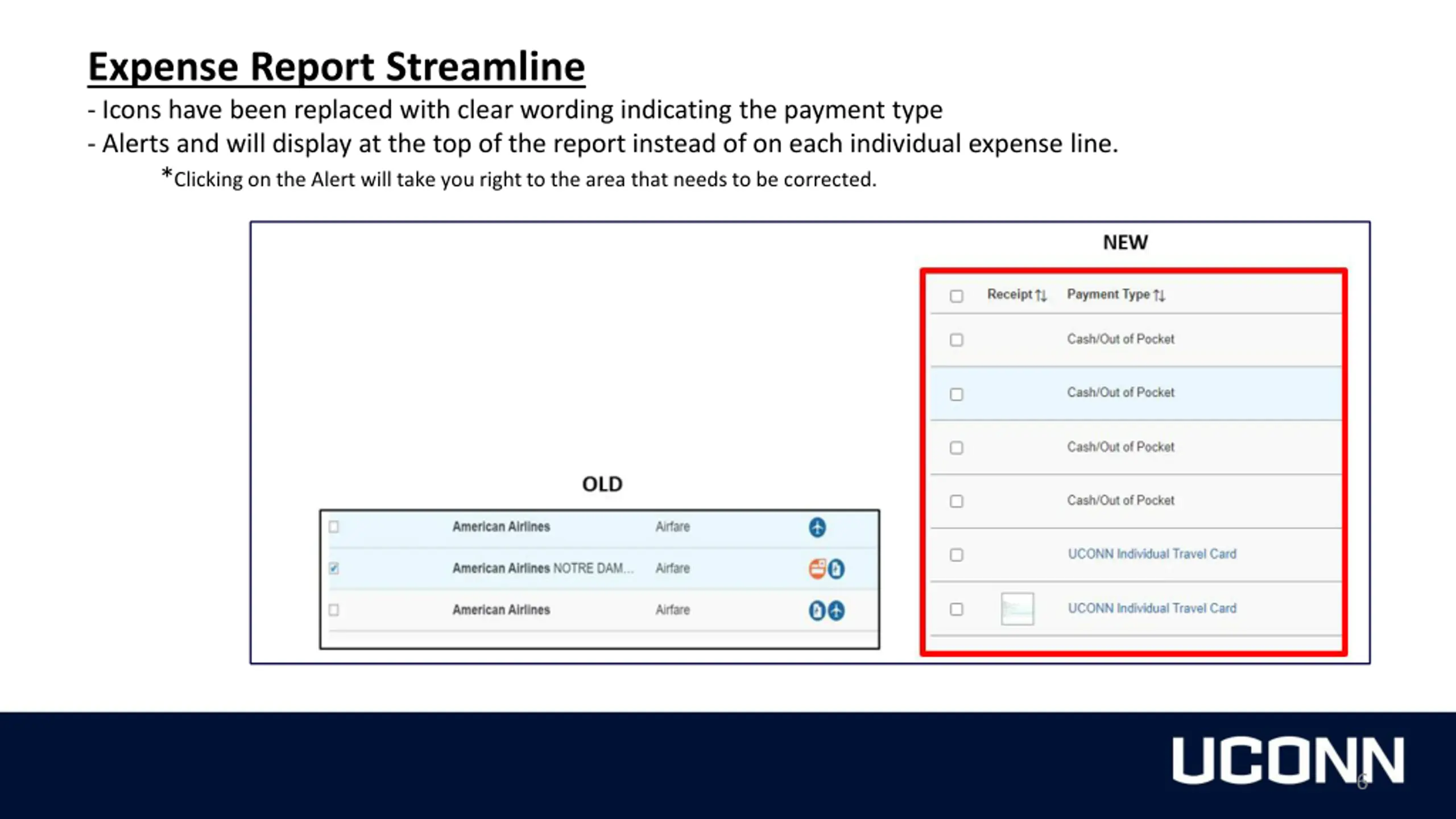Viewport: 1456px width, 819px height.
Task: Click the airplane icon next to the receipt icon on the last OLD row
Action: click(836, 610)
